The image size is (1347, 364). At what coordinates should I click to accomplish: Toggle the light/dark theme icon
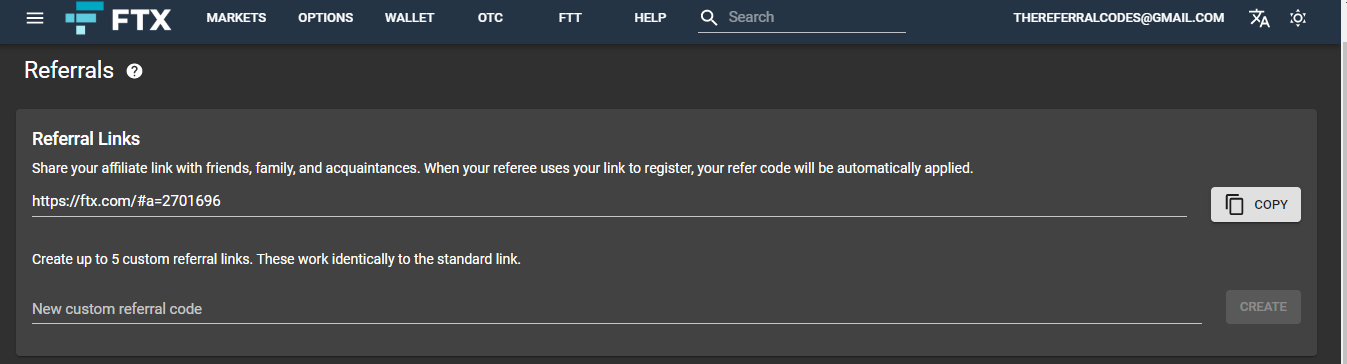click(x=1298, y=18)
